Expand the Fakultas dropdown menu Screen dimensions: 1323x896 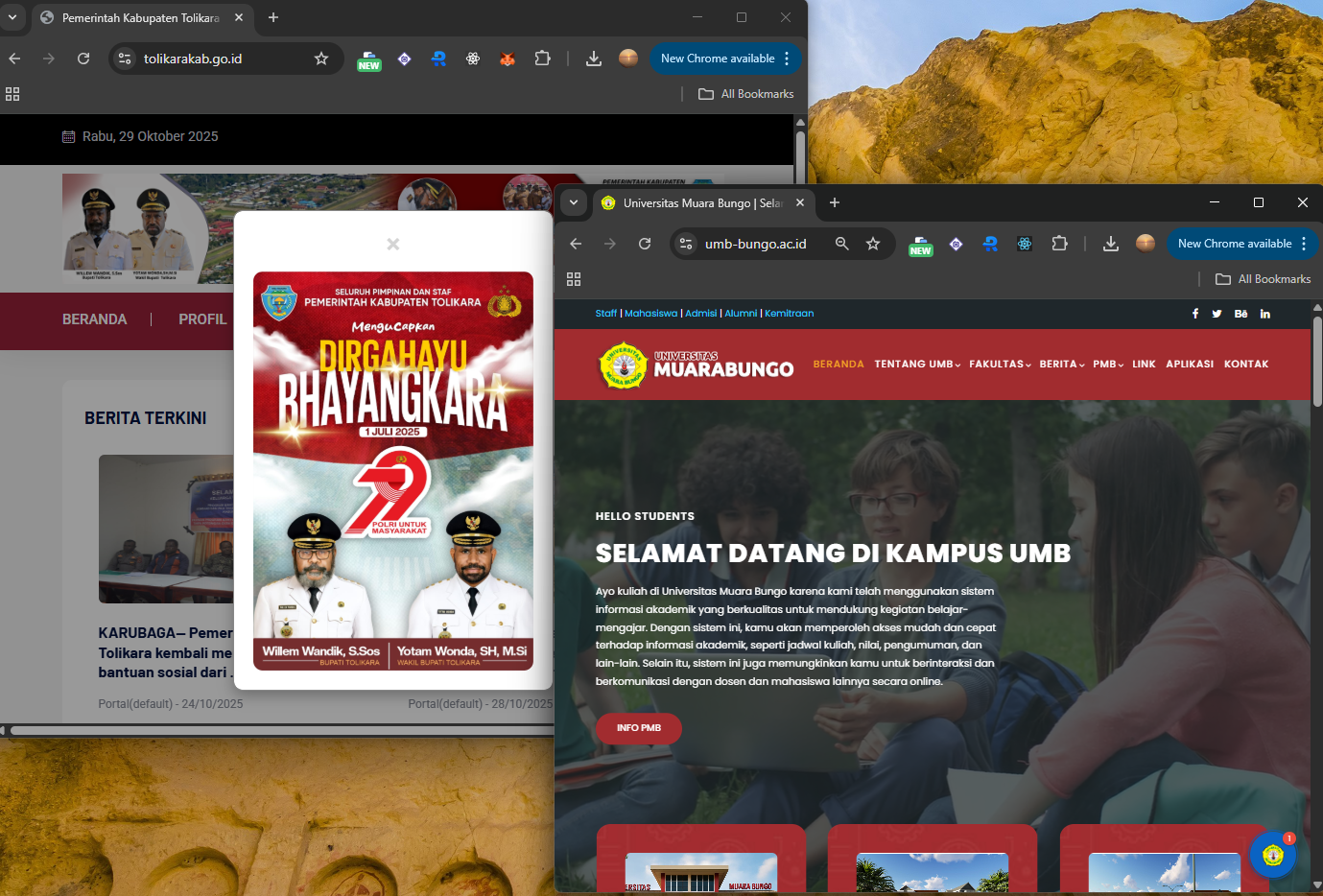coord(1000,365)
